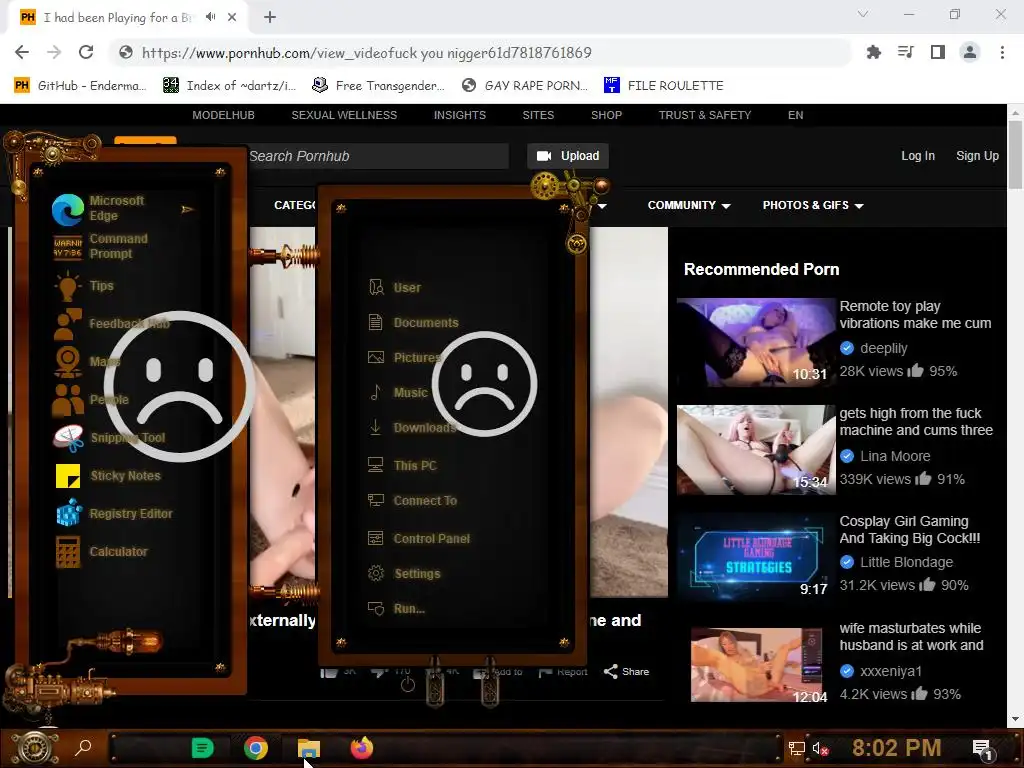Go back in Chrome
Screen dimensions: 1024x768
point(22,52)
